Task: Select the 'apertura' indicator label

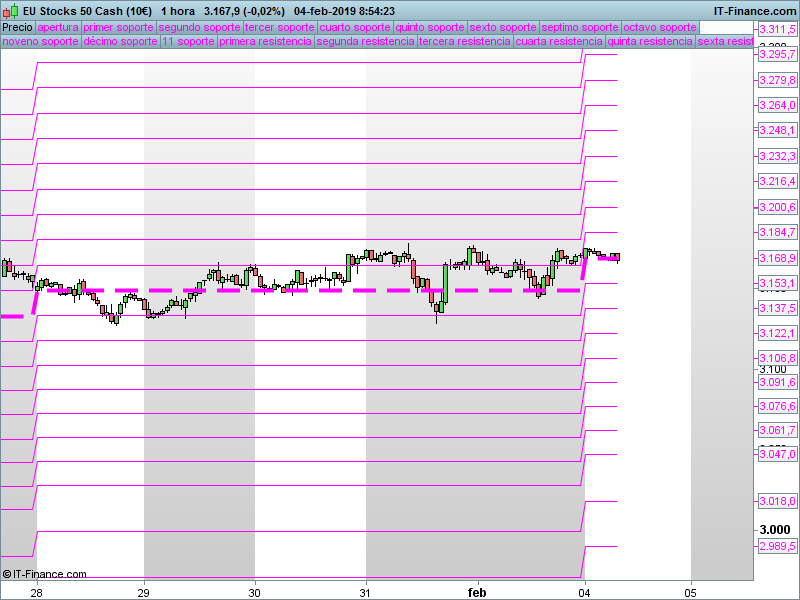Action: (x=57, y=27)
